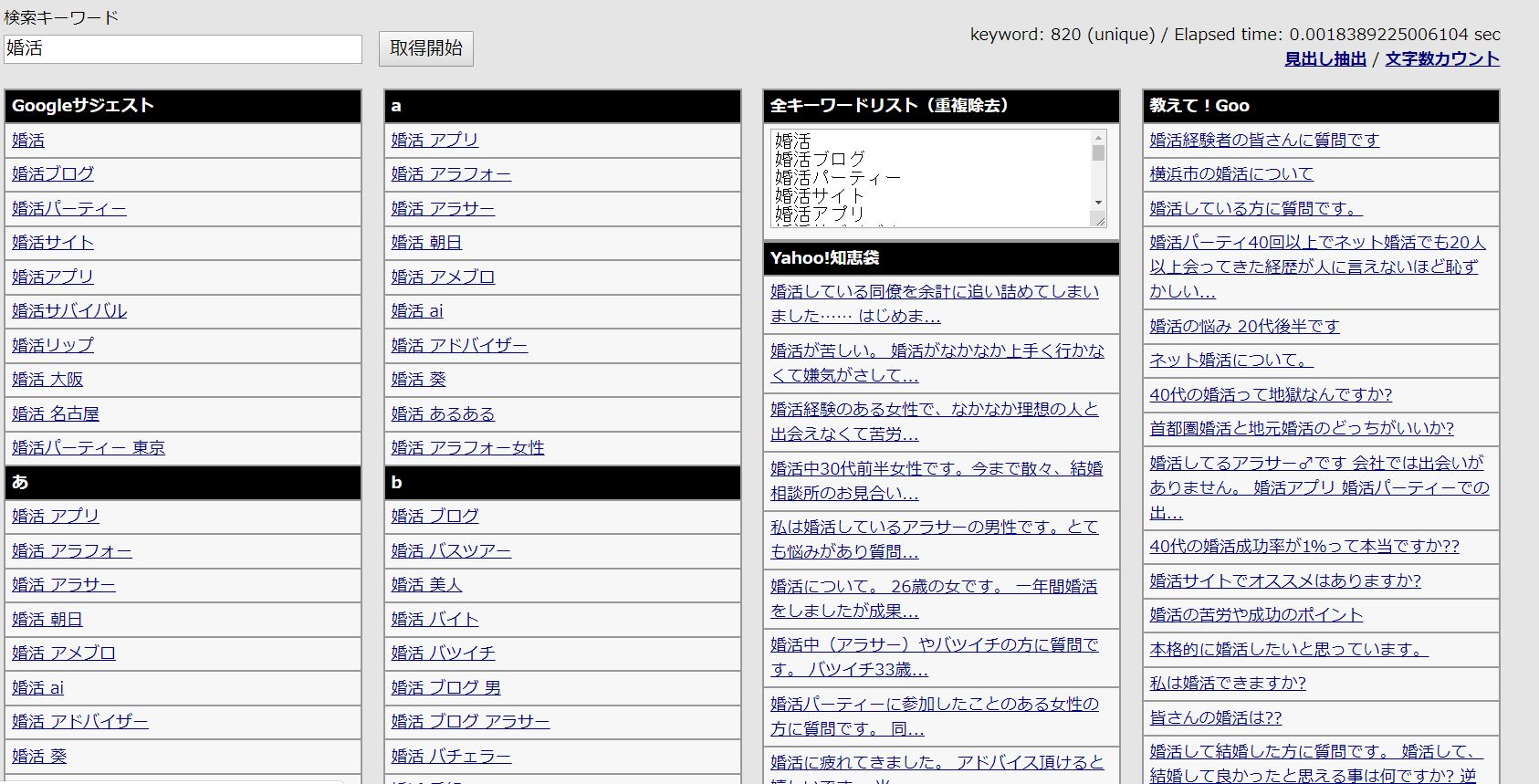Click the keyword list scrollbar up arrow

tap(1099, 137)
